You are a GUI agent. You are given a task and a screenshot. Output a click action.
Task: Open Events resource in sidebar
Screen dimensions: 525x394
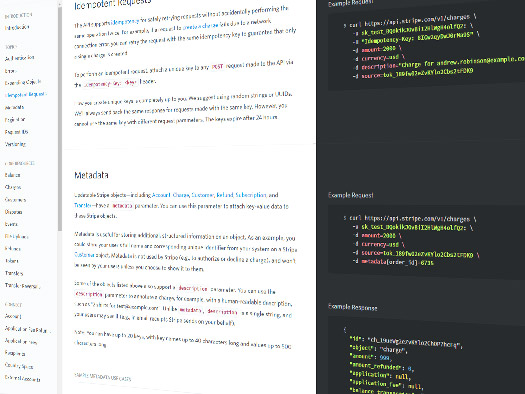[x=11, y=224]
